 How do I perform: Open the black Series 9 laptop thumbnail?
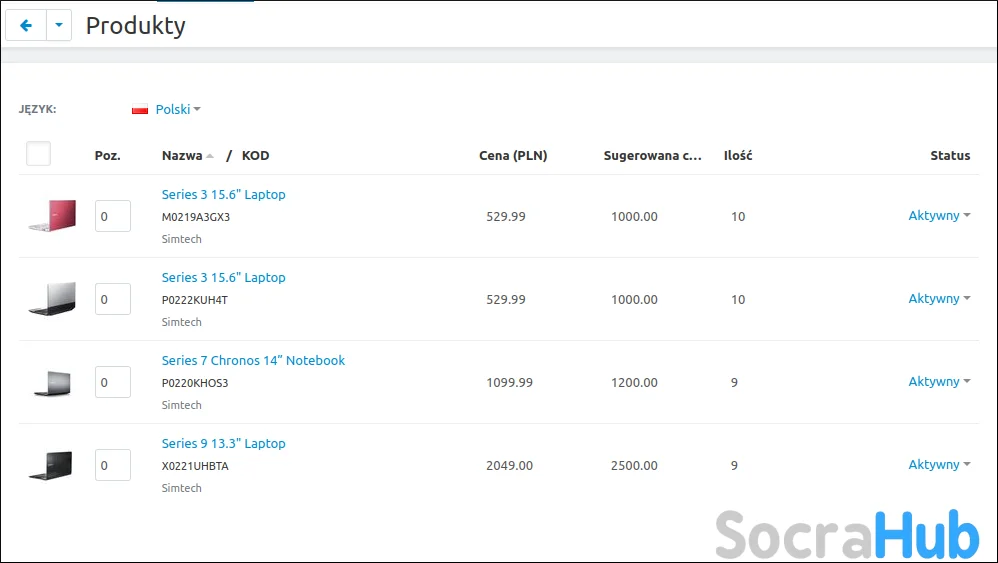[51, 465]
